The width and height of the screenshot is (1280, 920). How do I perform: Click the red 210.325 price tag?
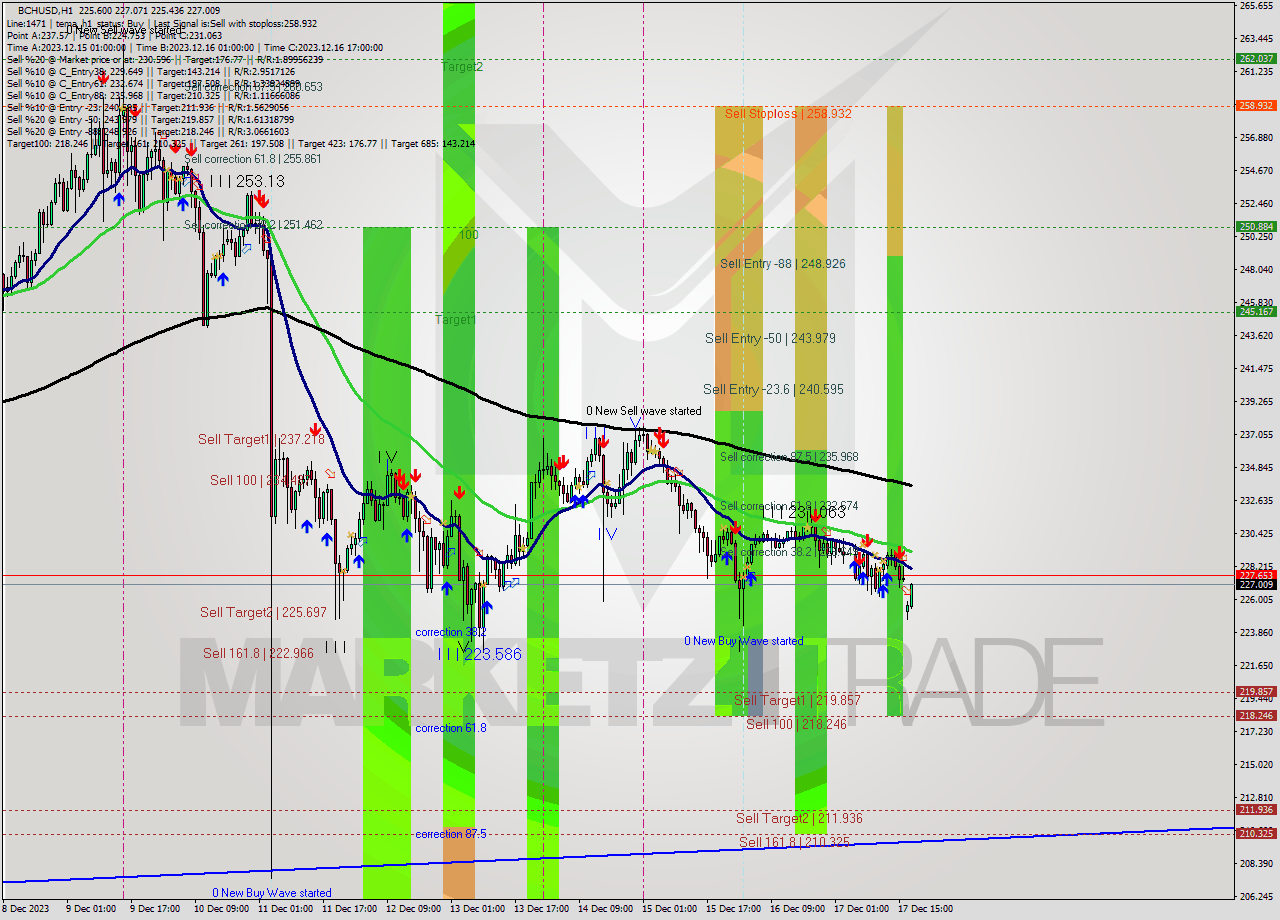1256,833
